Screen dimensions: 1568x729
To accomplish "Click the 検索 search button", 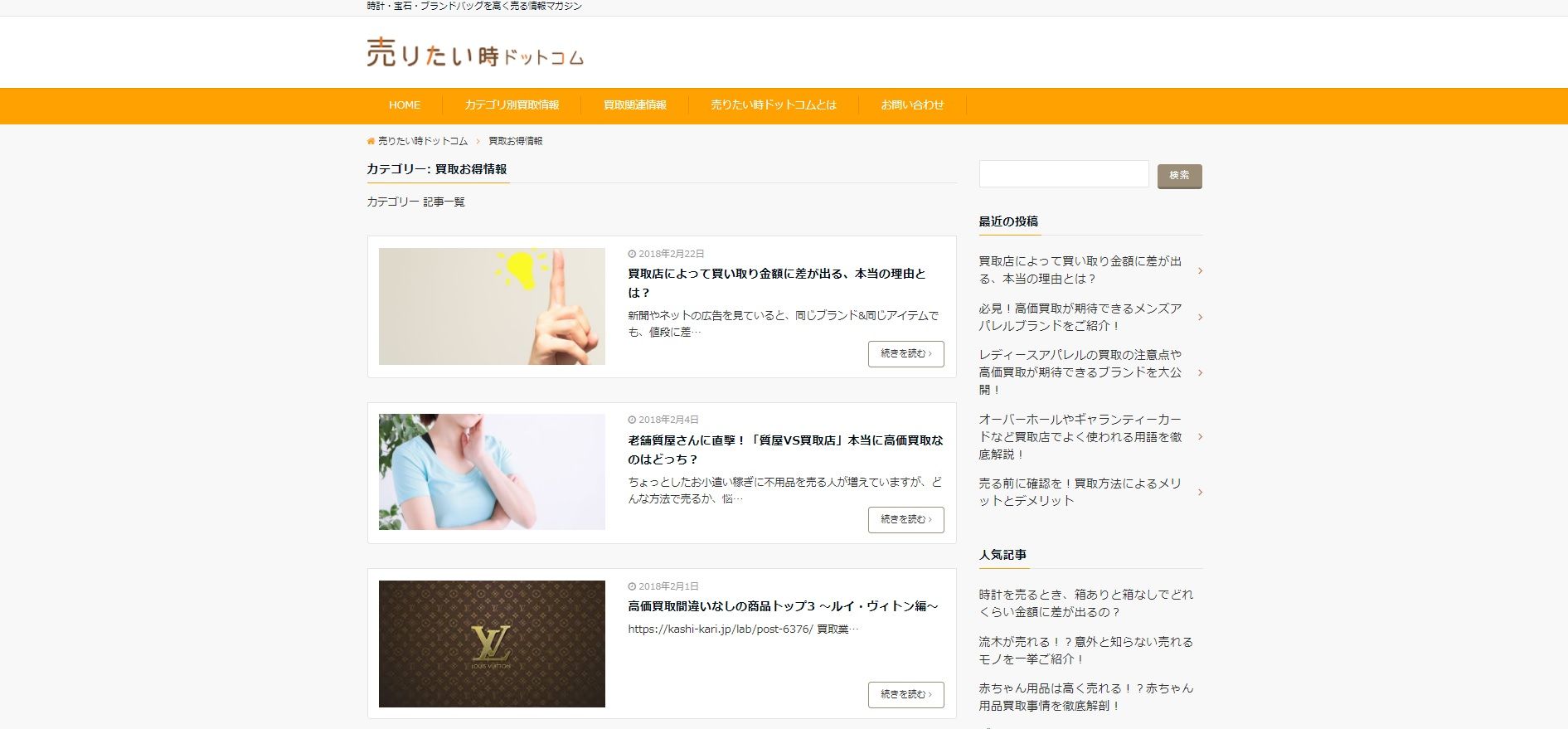I will 1179,176.
